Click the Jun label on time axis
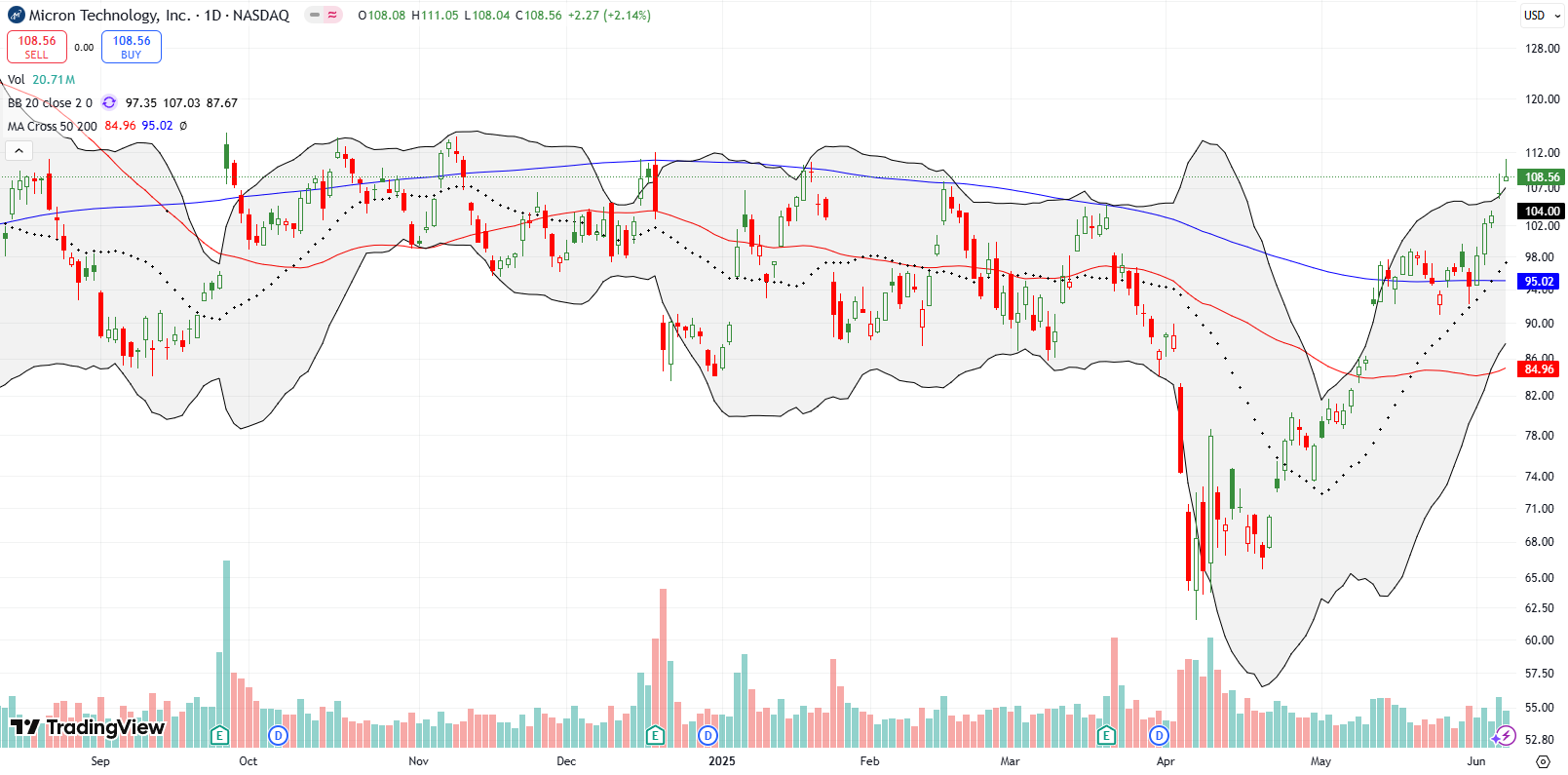Image resolution: width=1568 pixels, height=775 pixels. [1476, 761]
